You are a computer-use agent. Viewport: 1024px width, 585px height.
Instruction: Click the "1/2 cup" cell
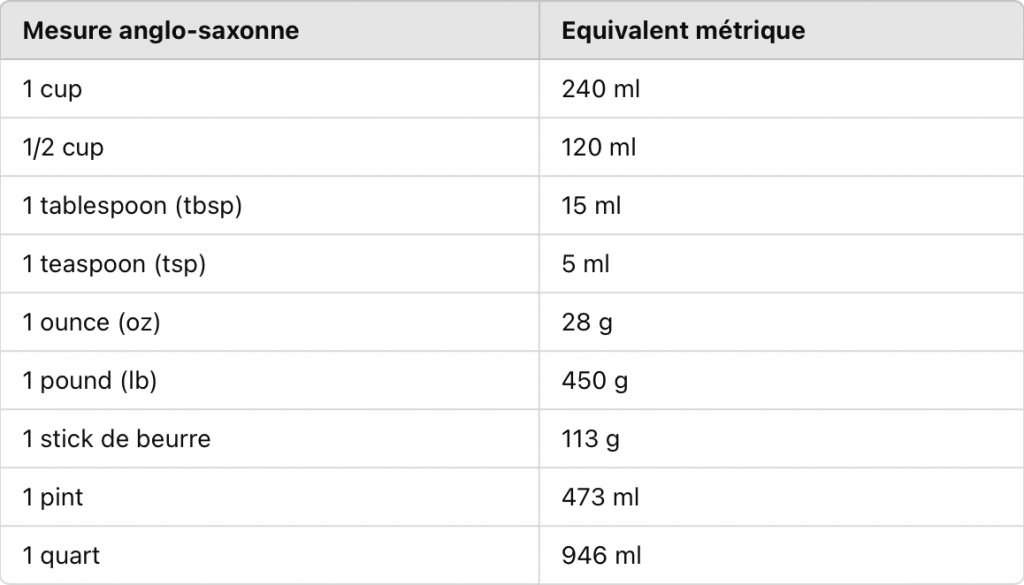click(x=63, y=148)
